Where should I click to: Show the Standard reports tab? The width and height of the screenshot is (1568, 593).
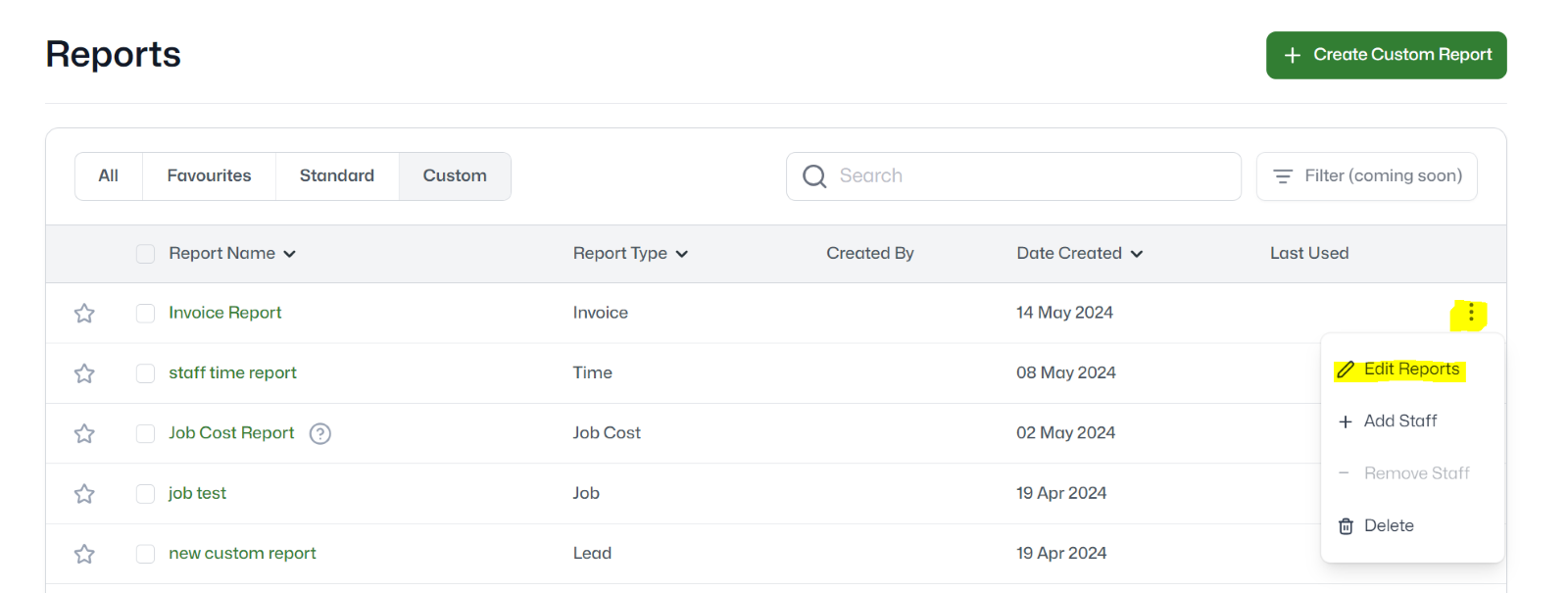pos(337,176)
